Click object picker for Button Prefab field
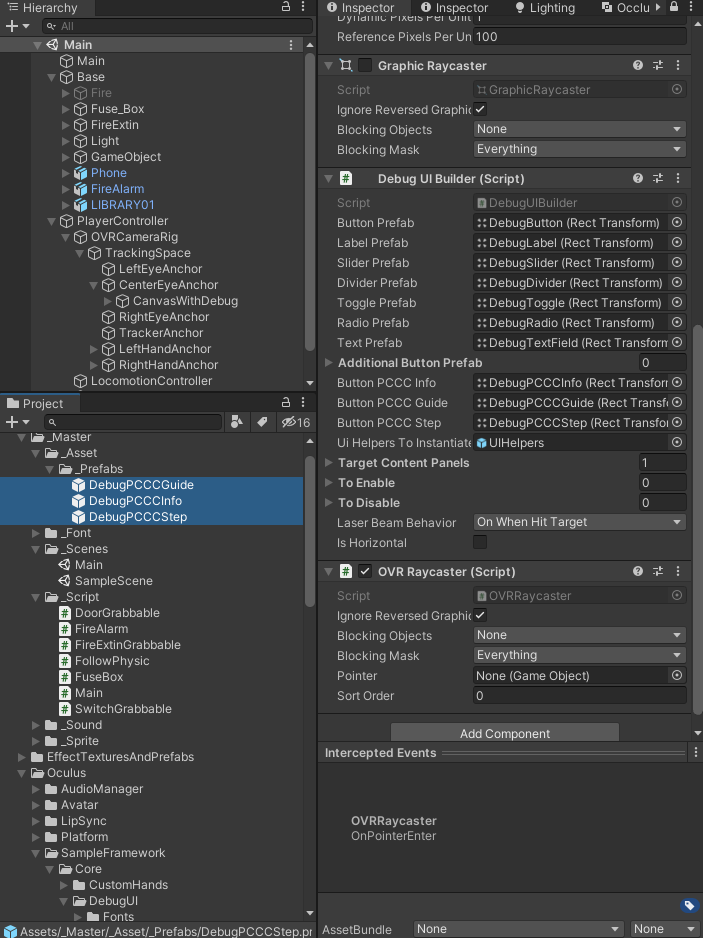The width and height of the screenshot is (703, 938). coord(677,223)
